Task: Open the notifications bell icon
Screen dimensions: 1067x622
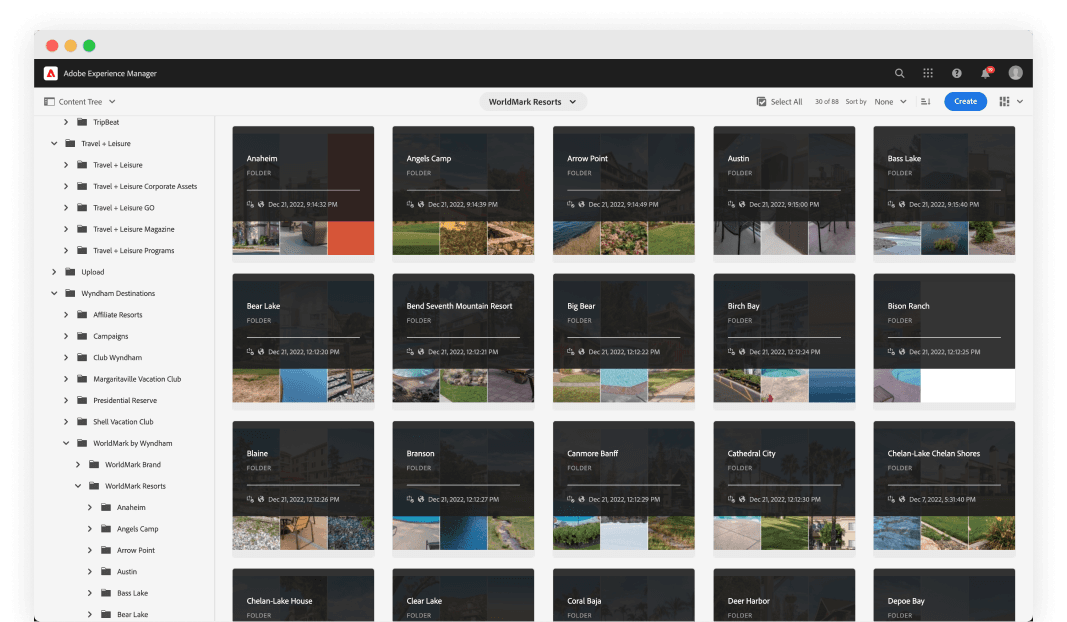Action: tap(985, 73)
